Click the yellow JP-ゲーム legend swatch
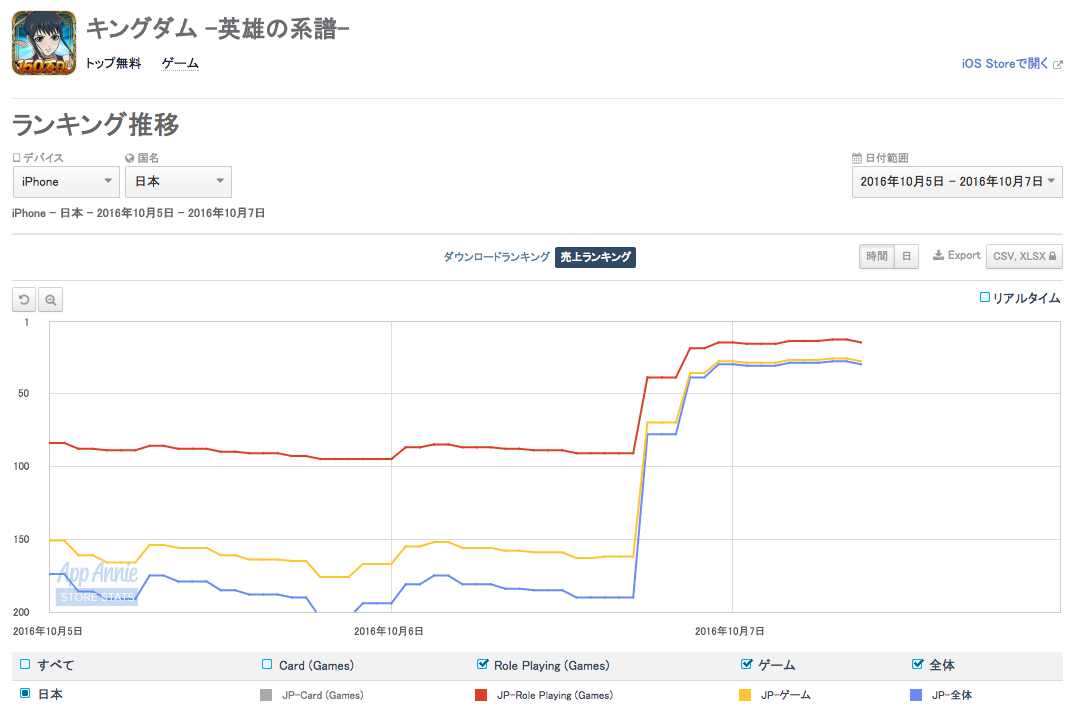Screen dimensions: 1081x721 [x=745, y=695]
